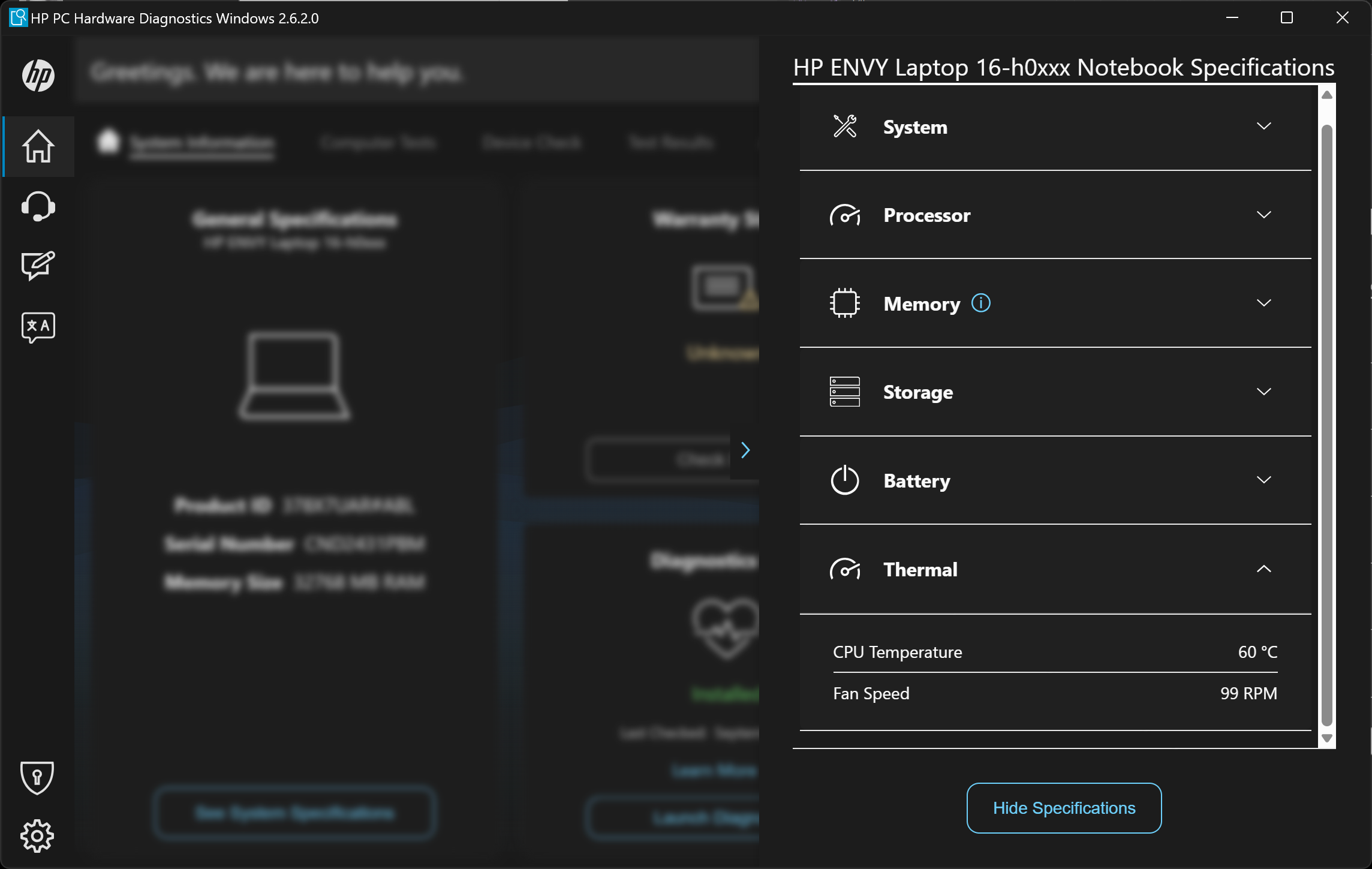The width and height of the screenshot is (1372, 869).
Task: Expand the Memory section chevron
Action: [x=1264, y=303]
